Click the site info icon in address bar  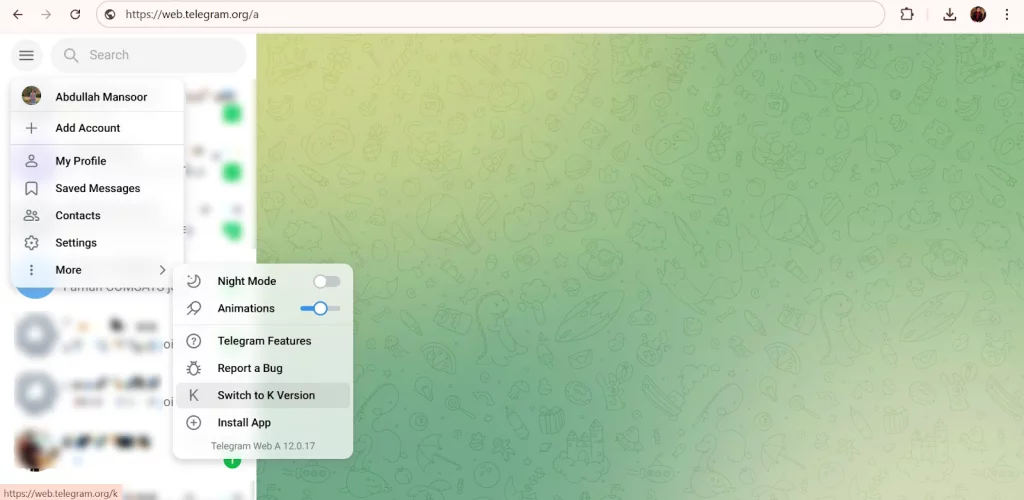[110, 14]
